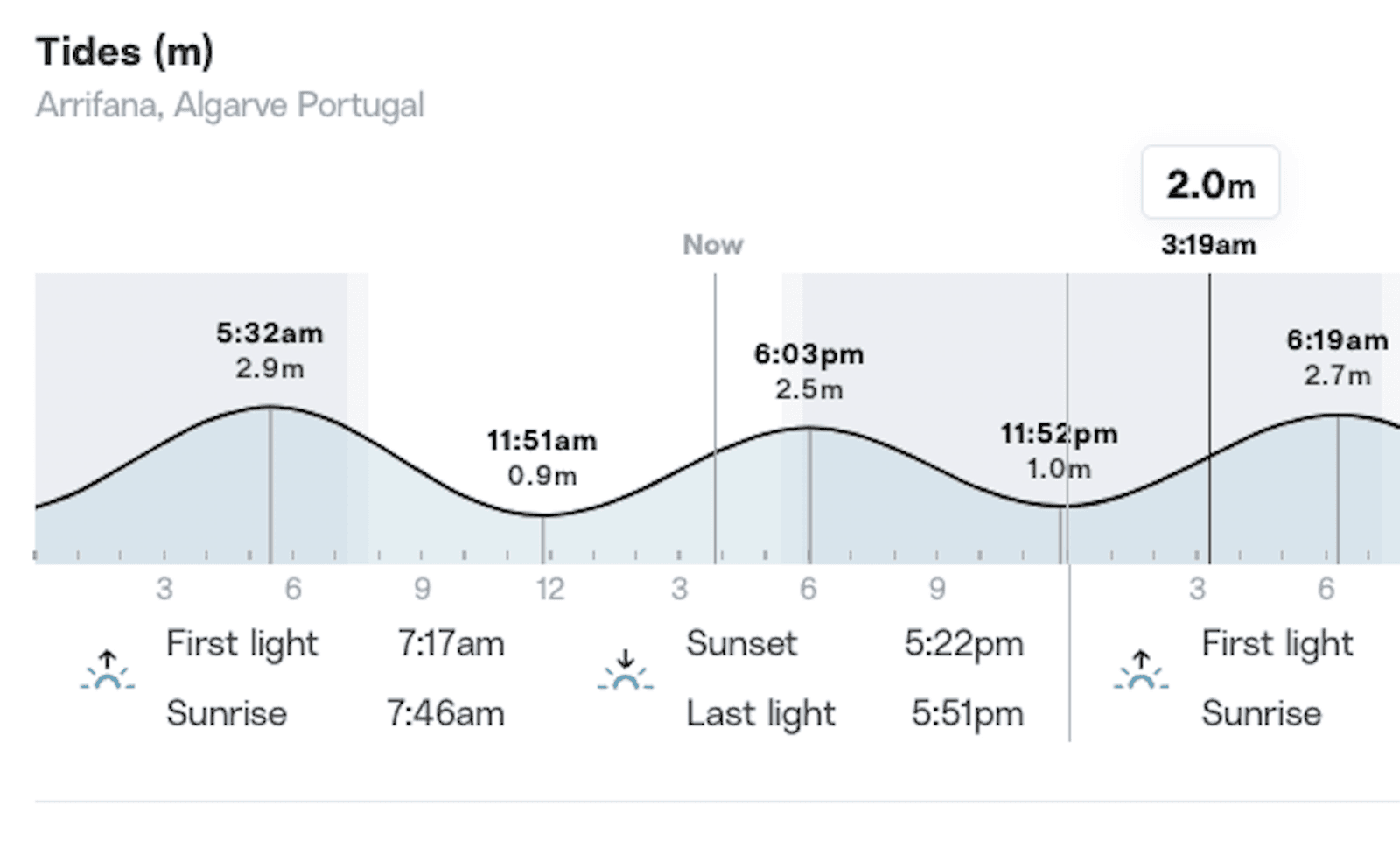Click the First light 7:17am time

[451, 644]
